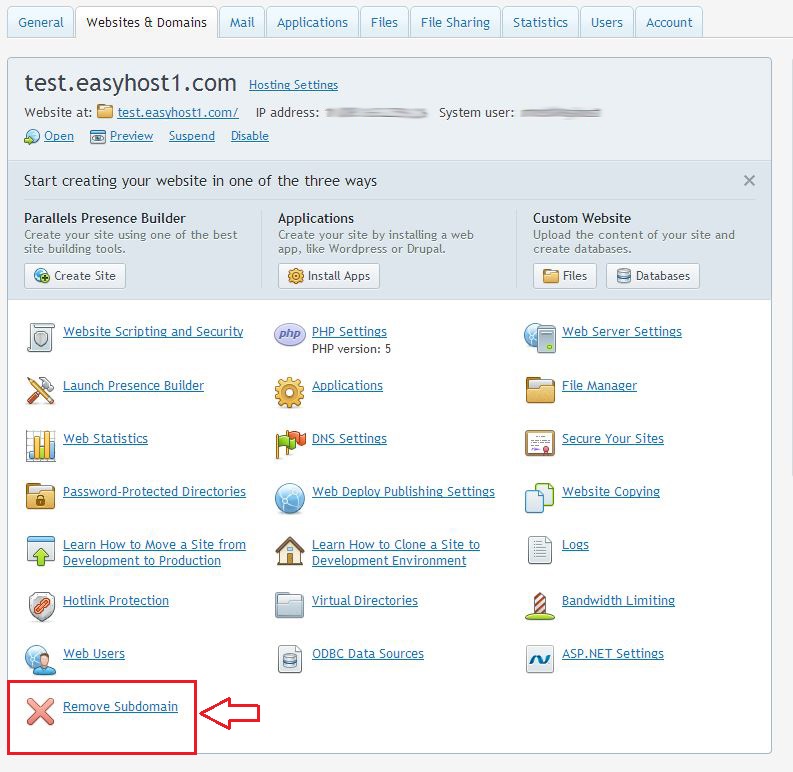
Task: Click the Launch Presence Builder tools icon
Action: tap(40, 391)
